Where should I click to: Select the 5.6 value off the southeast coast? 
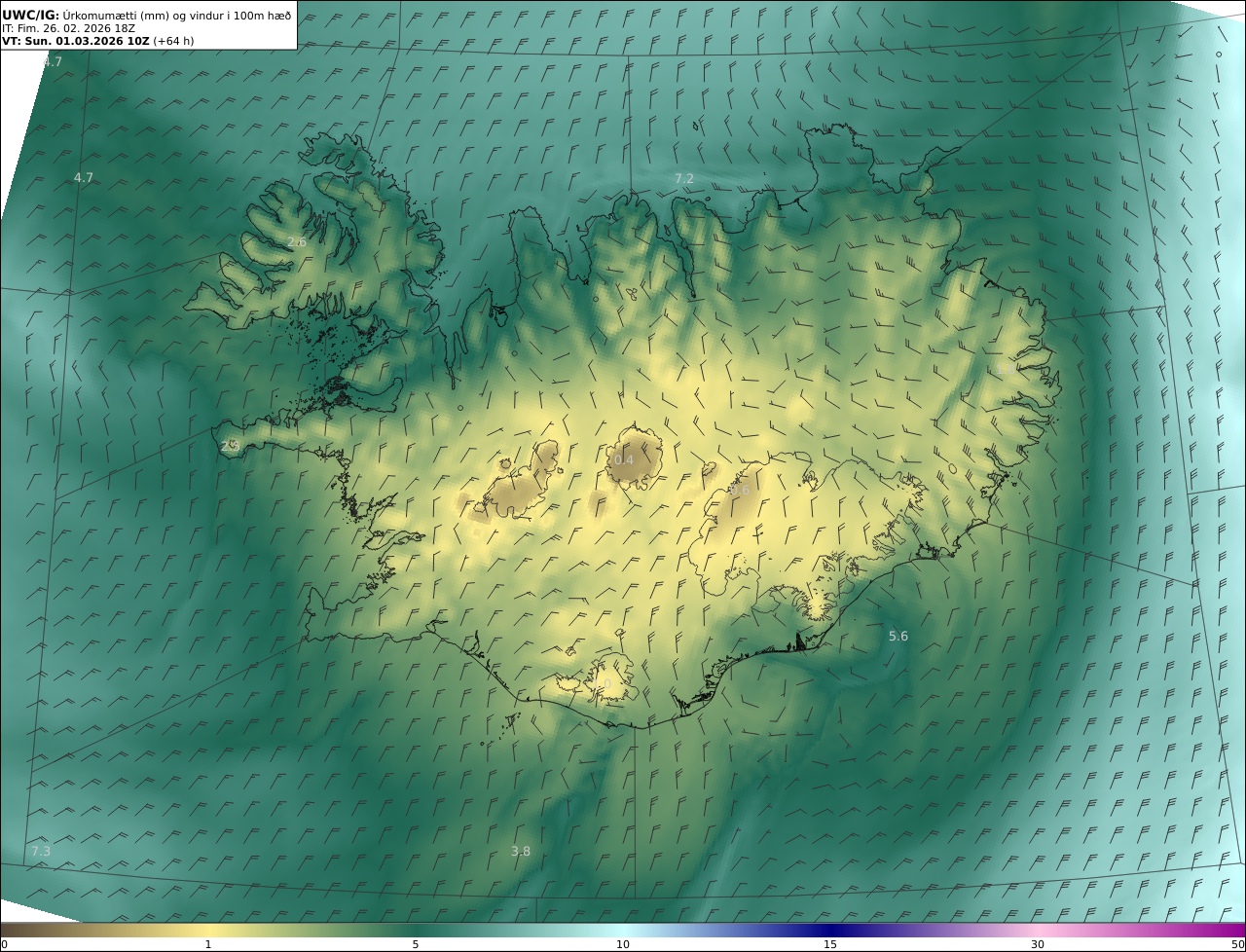(x=898, y=636)
